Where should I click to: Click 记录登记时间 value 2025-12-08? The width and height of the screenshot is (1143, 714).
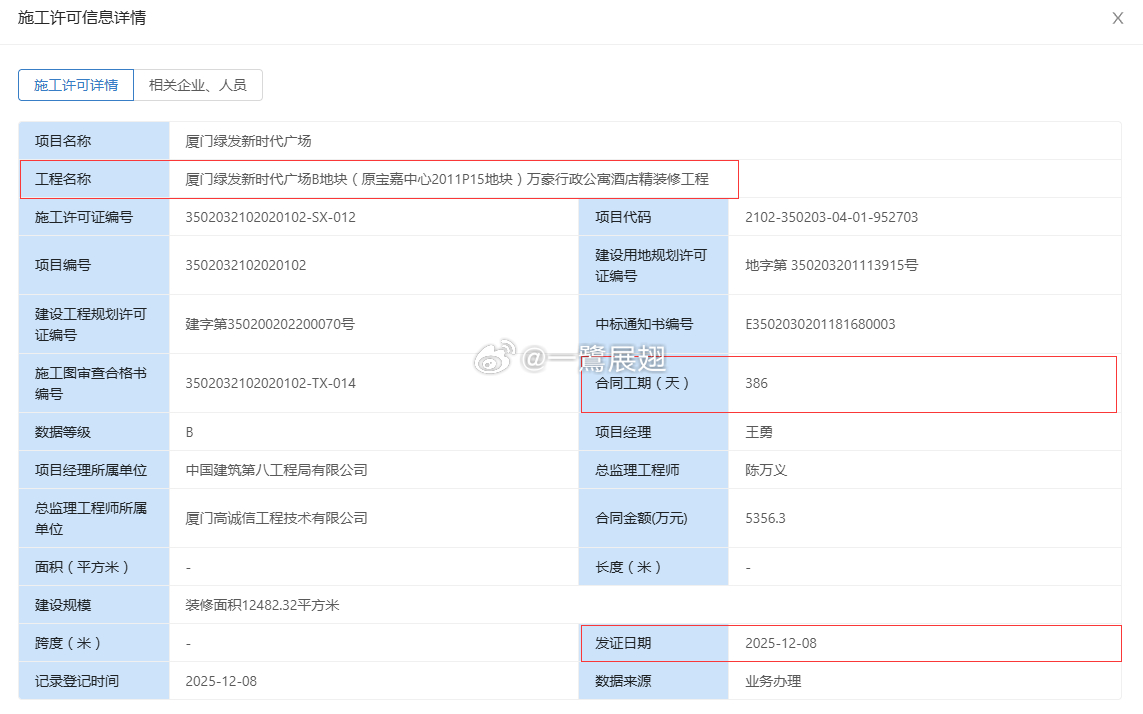(x=221, y=681)
